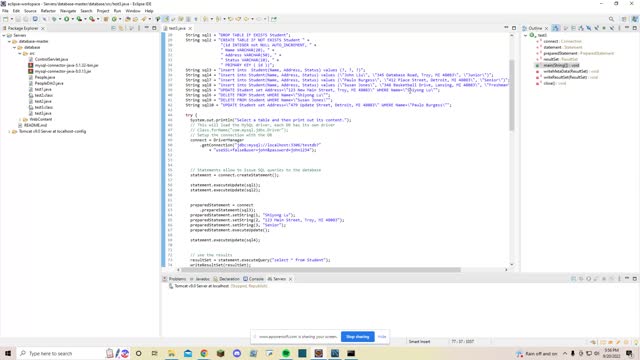The image size is (640, 360).
Task: Select Tomcat v9.0 Server in Servers view
Action: pyautogui.click(x=218, y=286)
